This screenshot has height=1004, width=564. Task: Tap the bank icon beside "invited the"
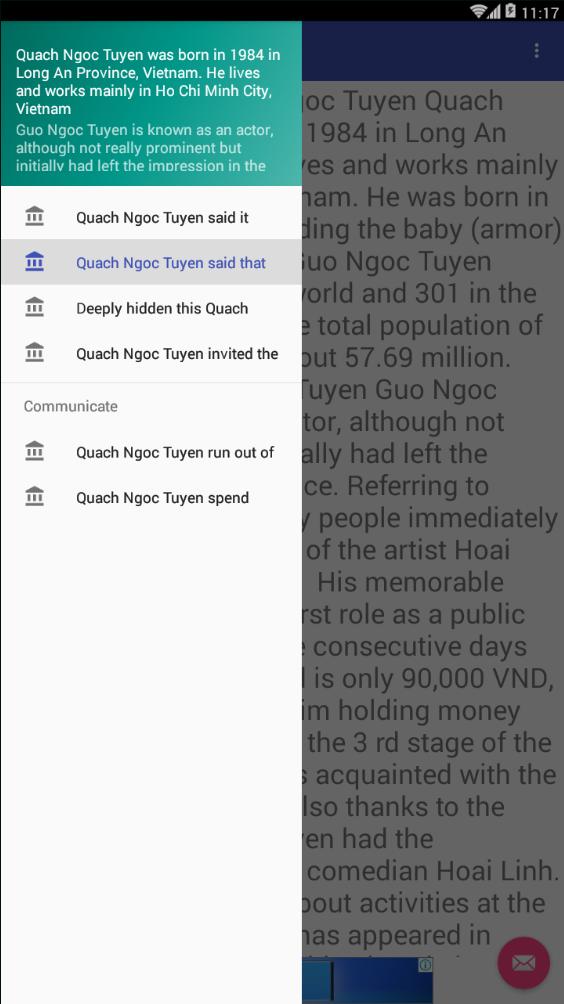35,353
